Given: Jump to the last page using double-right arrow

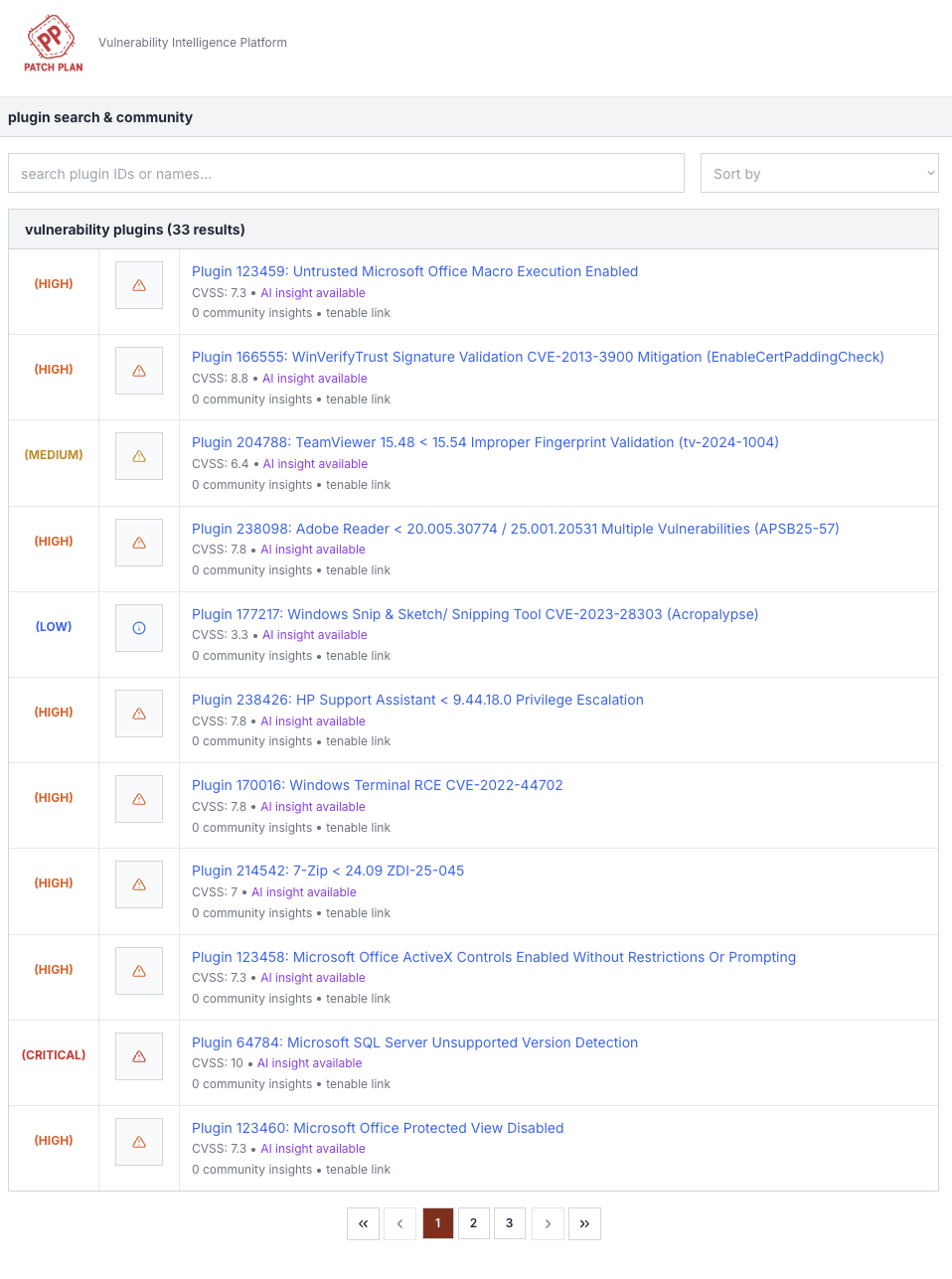Looking at the screenshot, I should point(584,1223).
